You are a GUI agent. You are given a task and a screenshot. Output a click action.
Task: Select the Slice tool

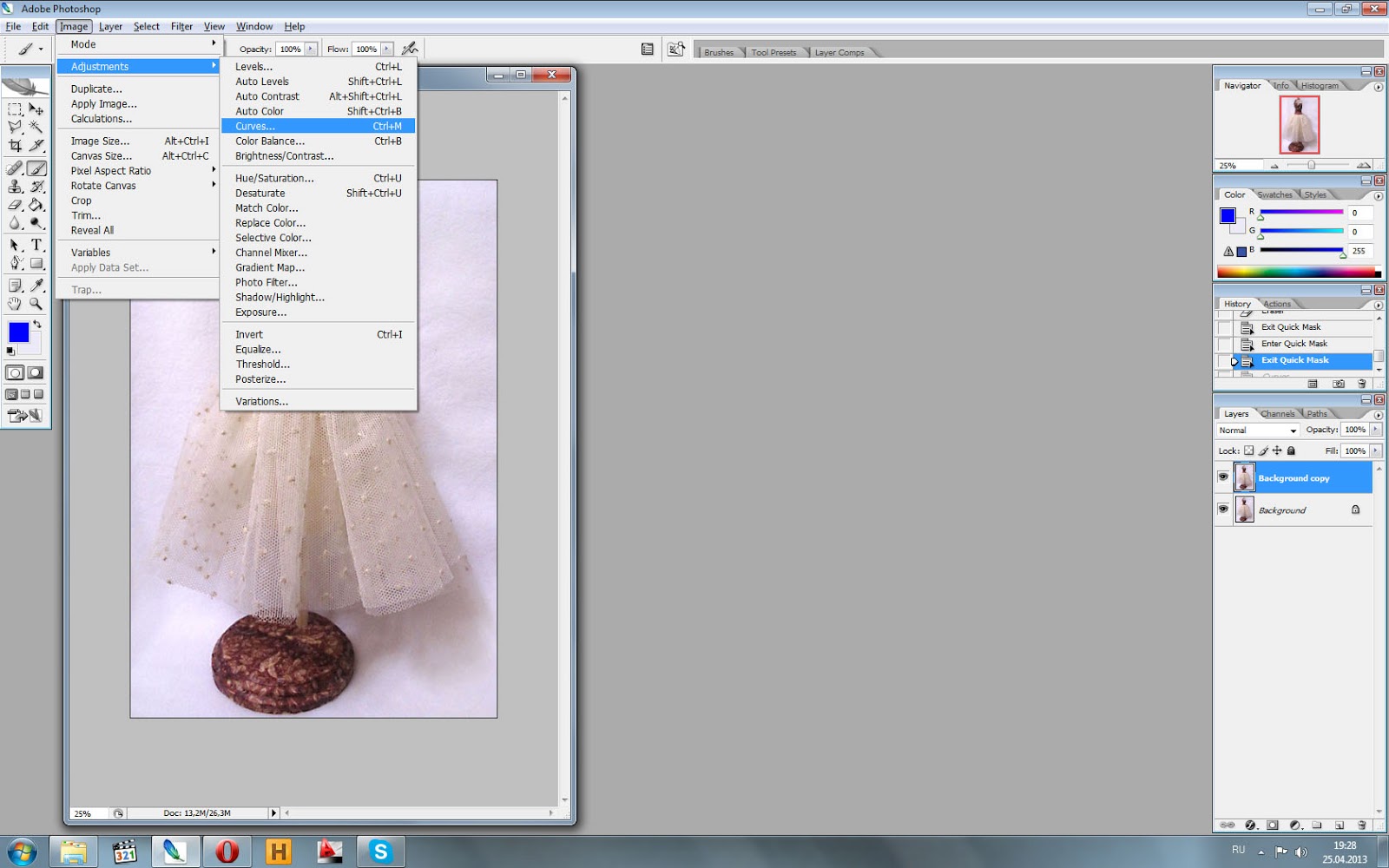click(36, 146)
